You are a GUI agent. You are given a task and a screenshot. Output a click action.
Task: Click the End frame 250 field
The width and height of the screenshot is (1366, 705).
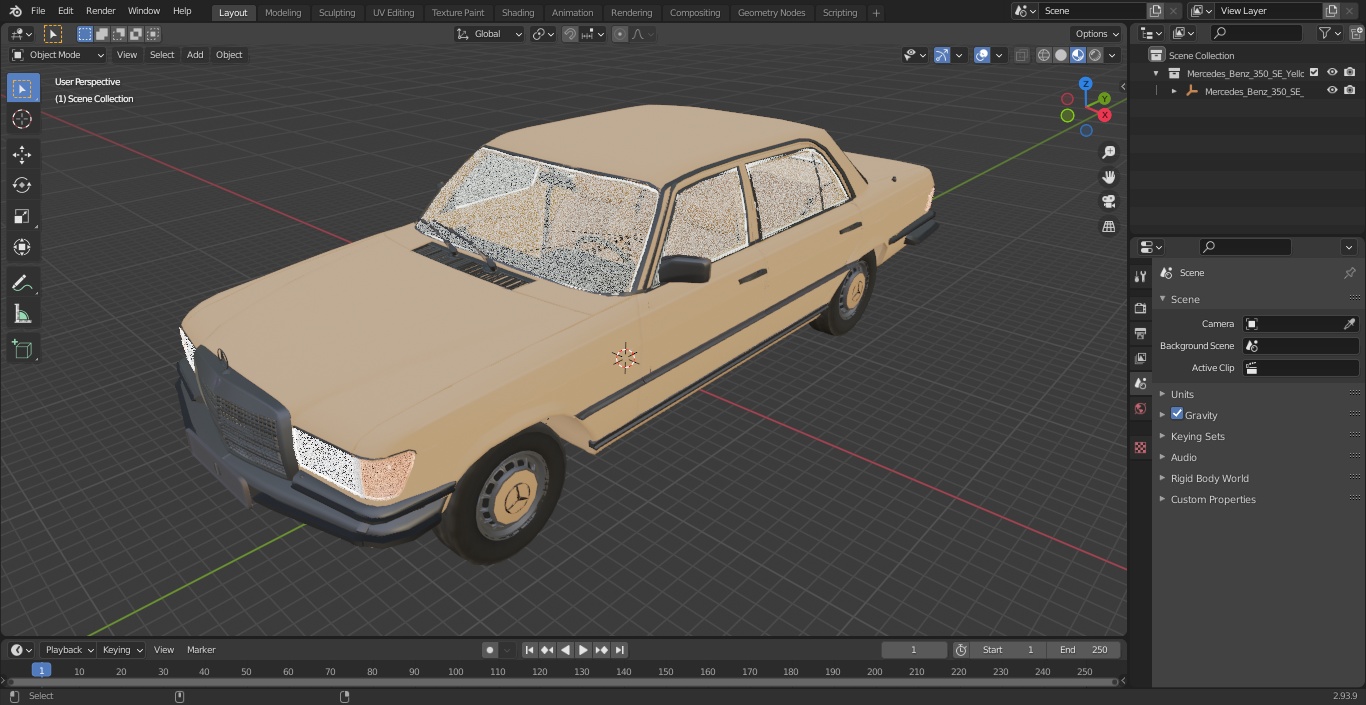click(x=1084, y=650)
